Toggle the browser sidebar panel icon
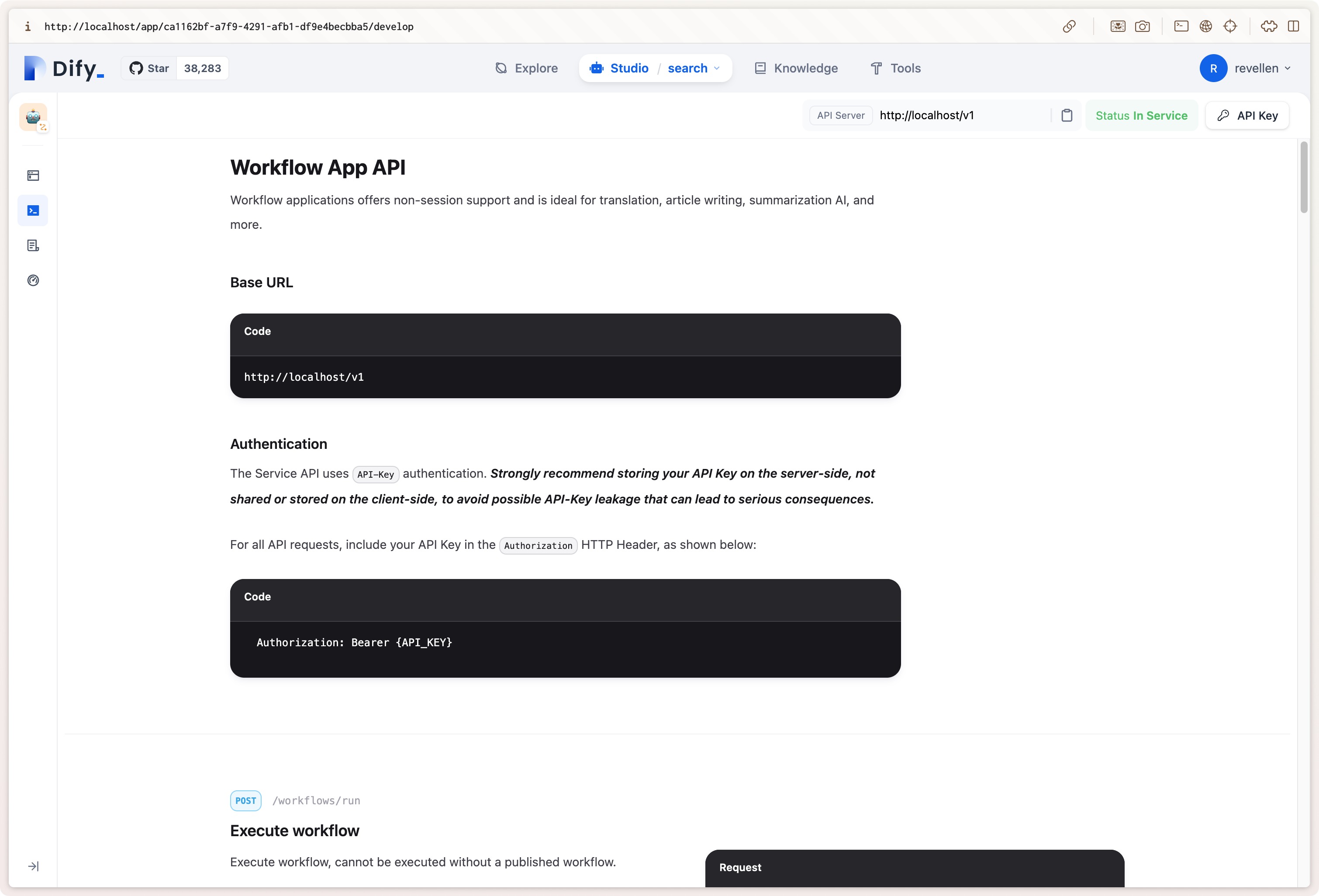This screenshot has height=896, width=1319. click(x=1293, y=26)
